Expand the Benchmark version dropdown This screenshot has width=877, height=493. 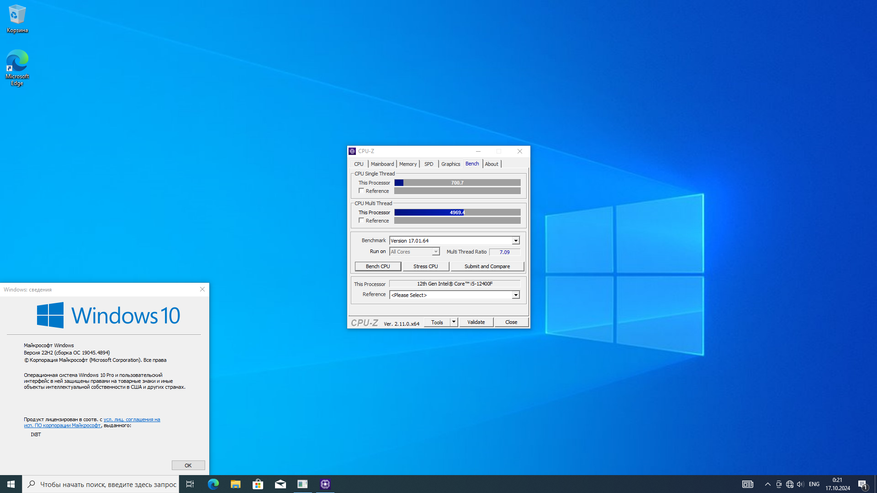(x=516, y=241)
